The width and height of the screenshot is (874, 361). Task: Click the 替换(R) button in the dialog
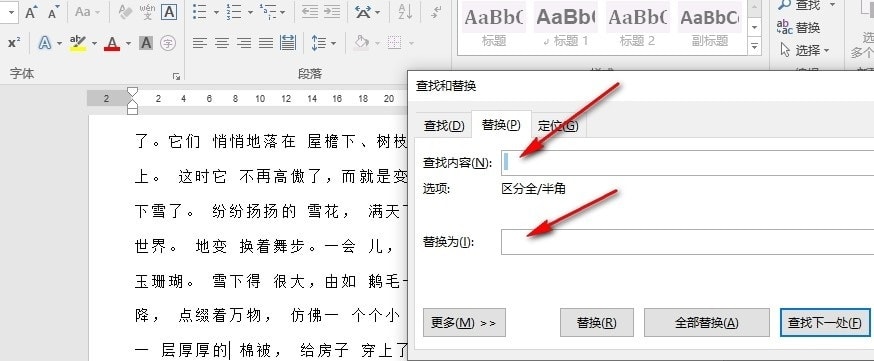pos(596,323)
